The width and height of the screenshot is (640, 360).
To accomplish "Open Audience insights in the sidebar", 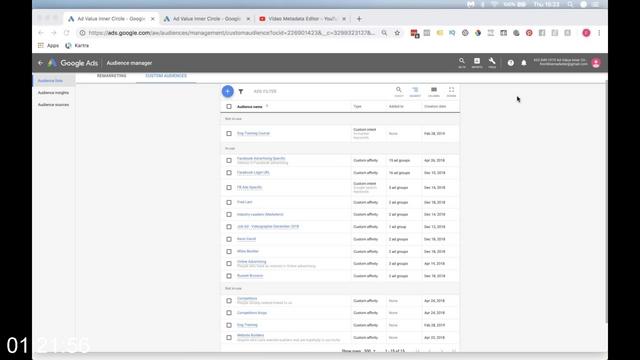I will [53, 93].
